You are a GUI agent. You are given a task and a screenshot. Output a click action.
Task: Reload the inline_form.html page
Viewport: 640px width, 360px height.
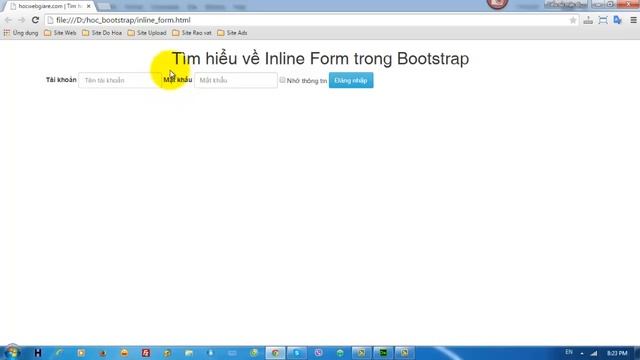coord(35,20)
